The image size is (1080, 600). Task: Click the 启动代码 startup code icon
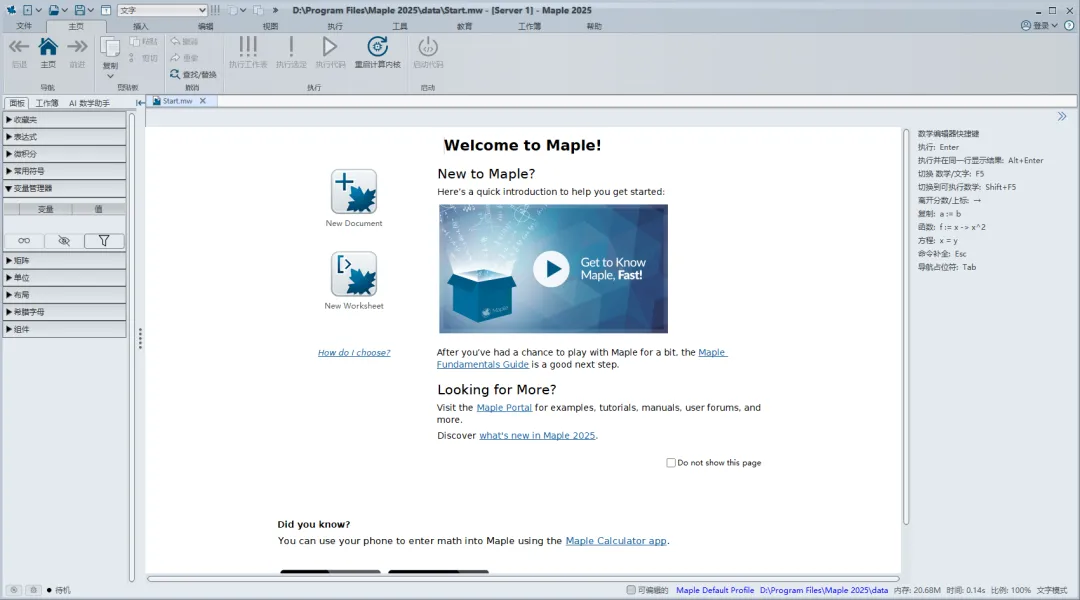428,47
